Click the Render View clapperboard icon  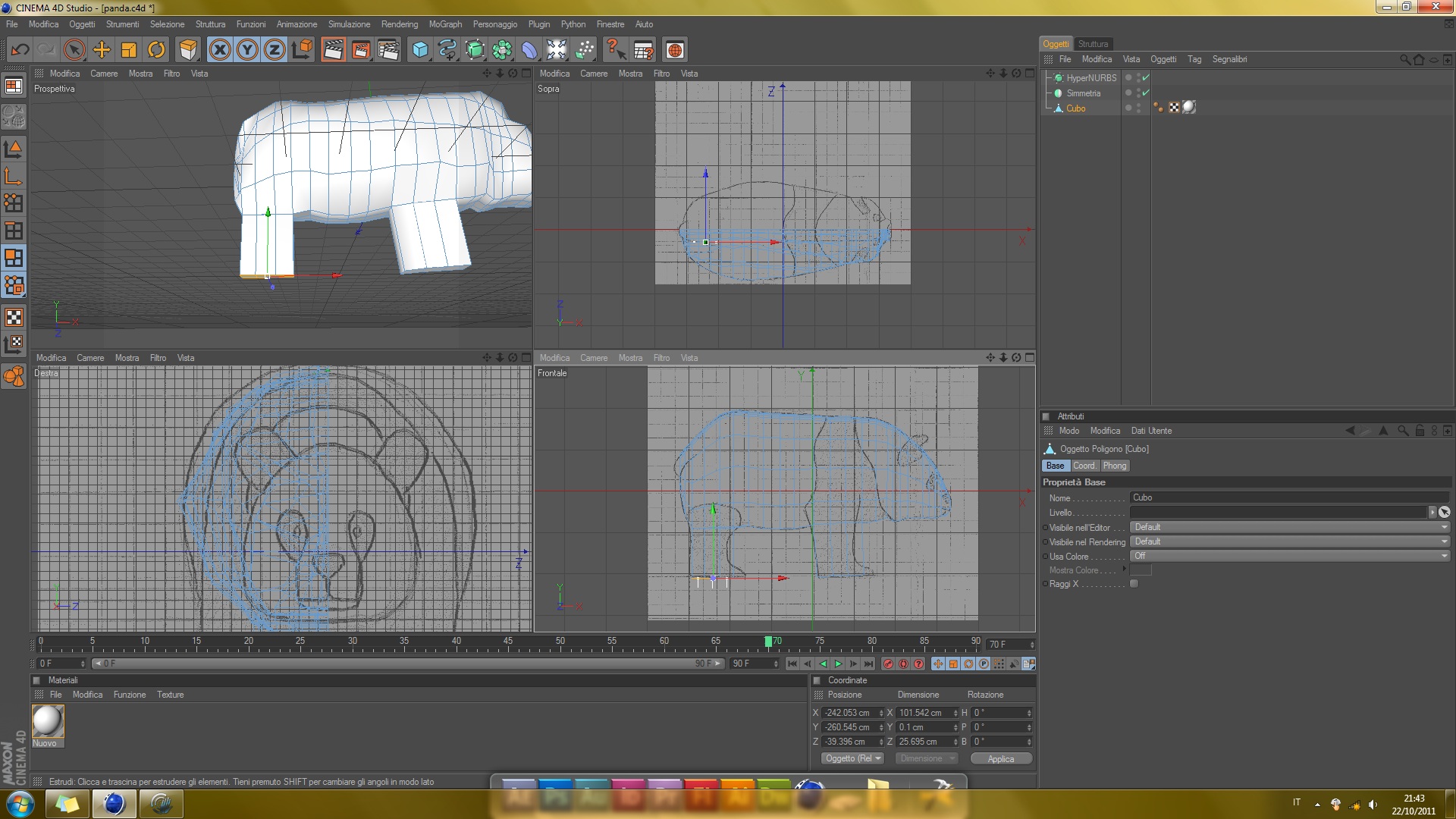333,50
